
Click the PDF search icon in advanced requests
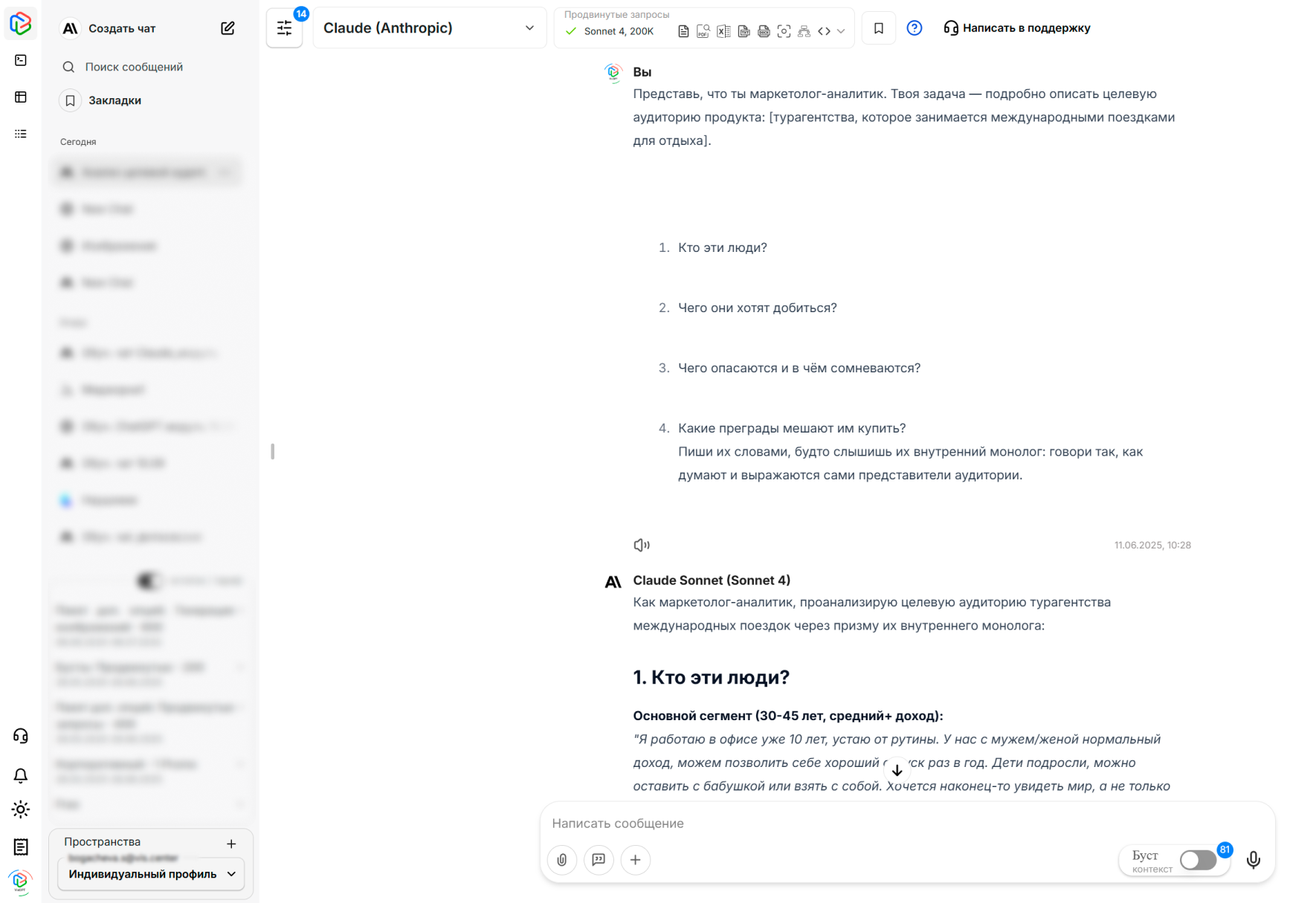pos(703,31)
